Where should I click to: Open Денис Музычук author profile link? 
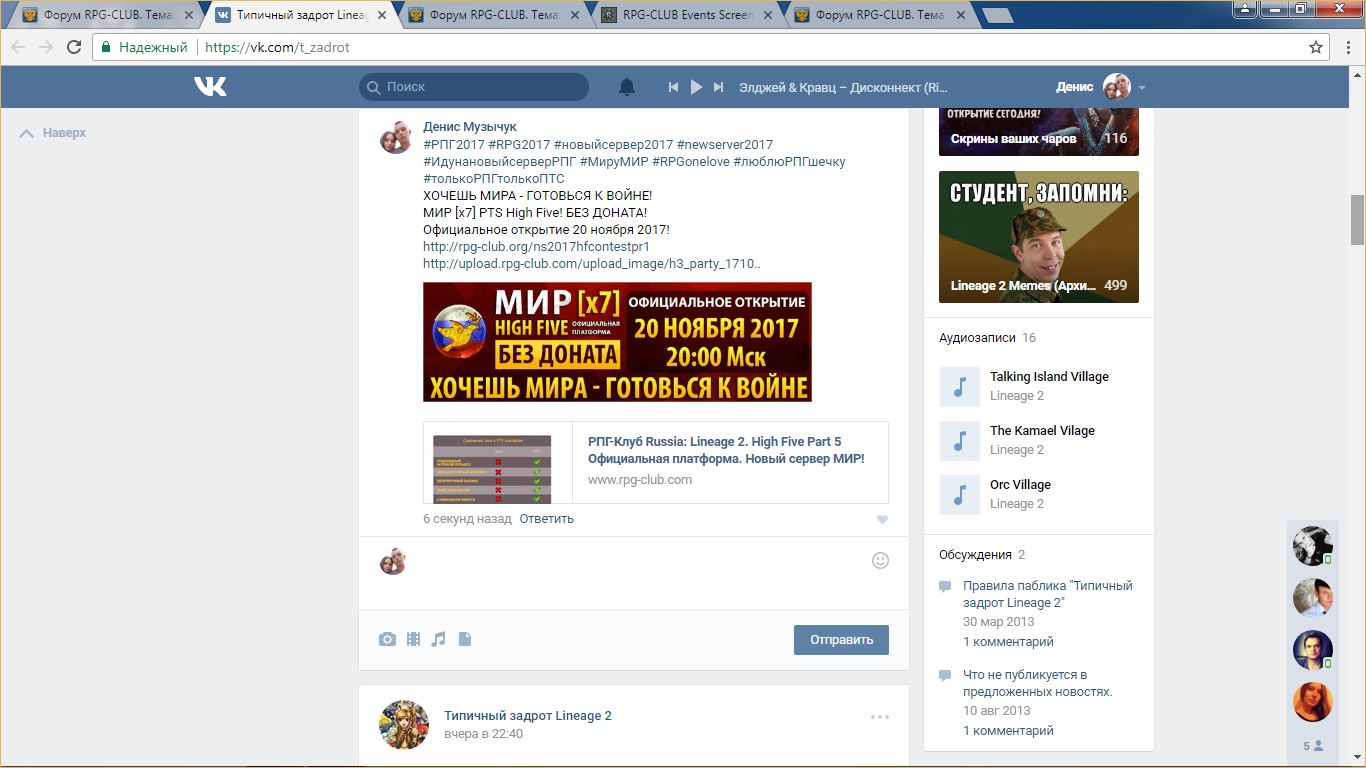tap(470, 127)
